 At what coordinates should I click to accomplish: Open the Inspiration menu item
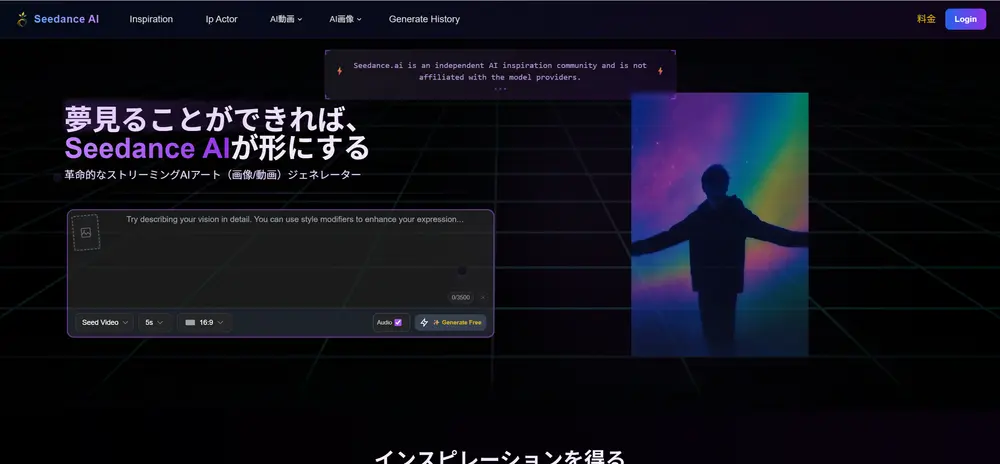tap(151, 19)
